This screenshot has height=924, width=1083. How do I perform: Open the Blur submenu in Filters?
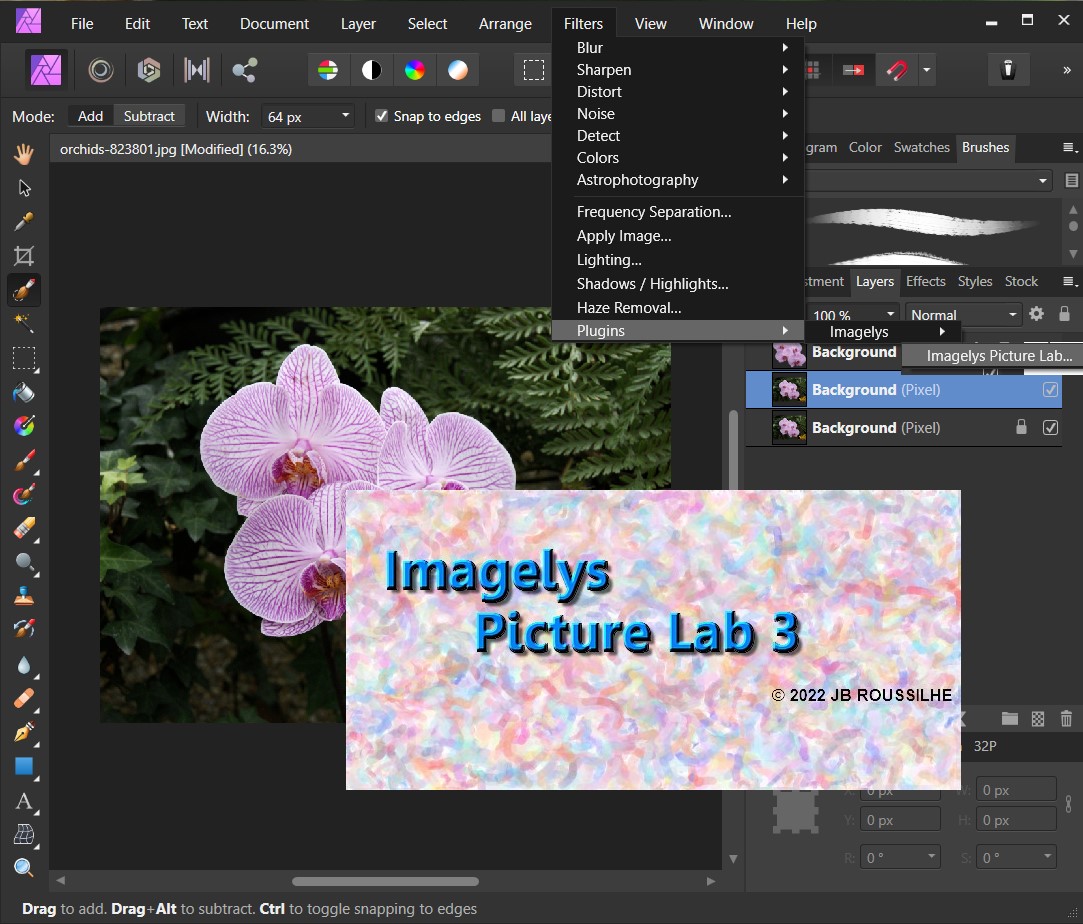point(678,48)
